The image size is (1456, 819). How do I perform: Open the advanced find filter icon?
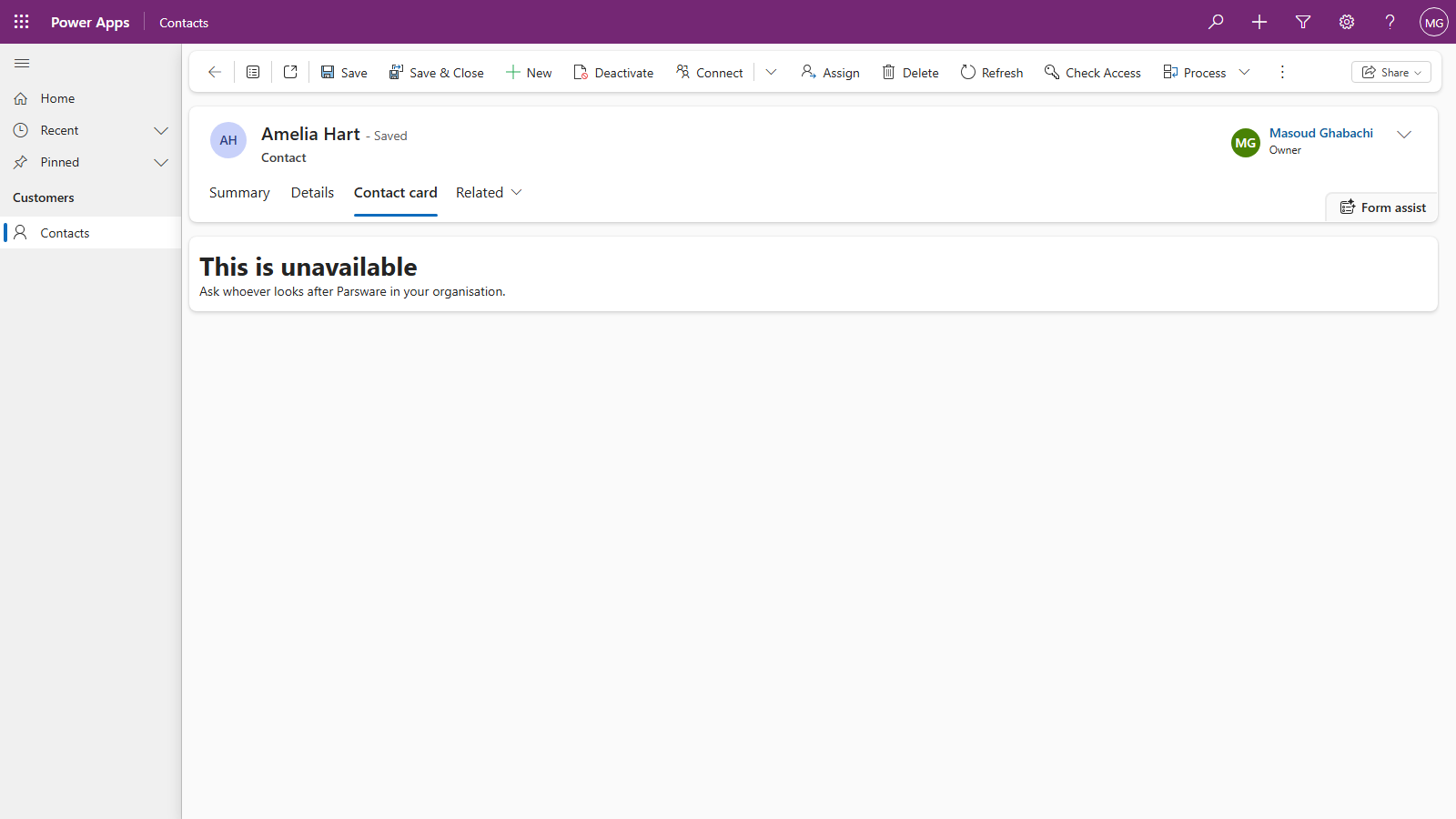click(x=1303, y=22)
